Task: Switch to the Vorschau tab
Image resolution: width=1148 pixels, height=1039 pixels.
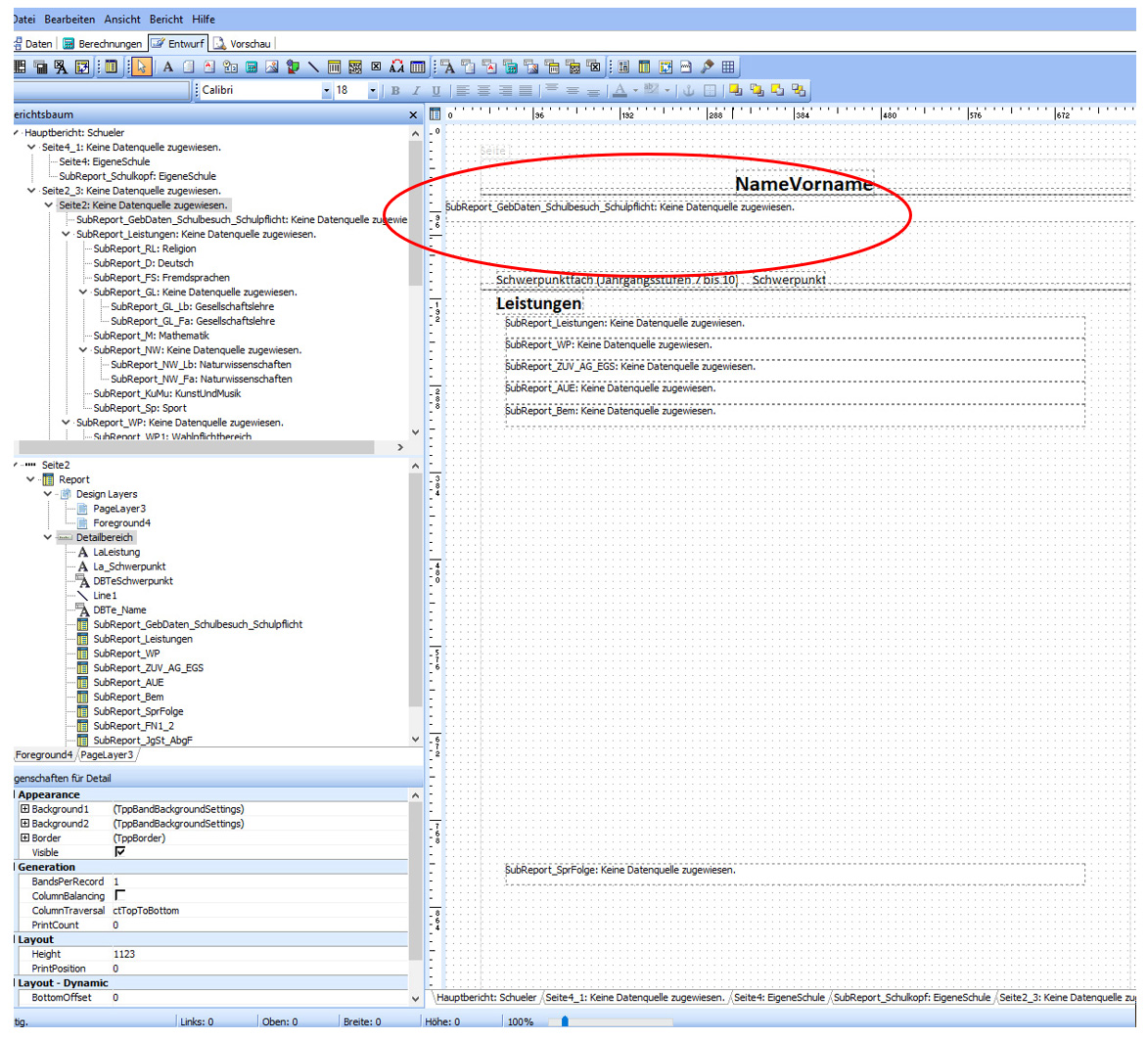Action: pyautogui.click(x=243, y=44)
